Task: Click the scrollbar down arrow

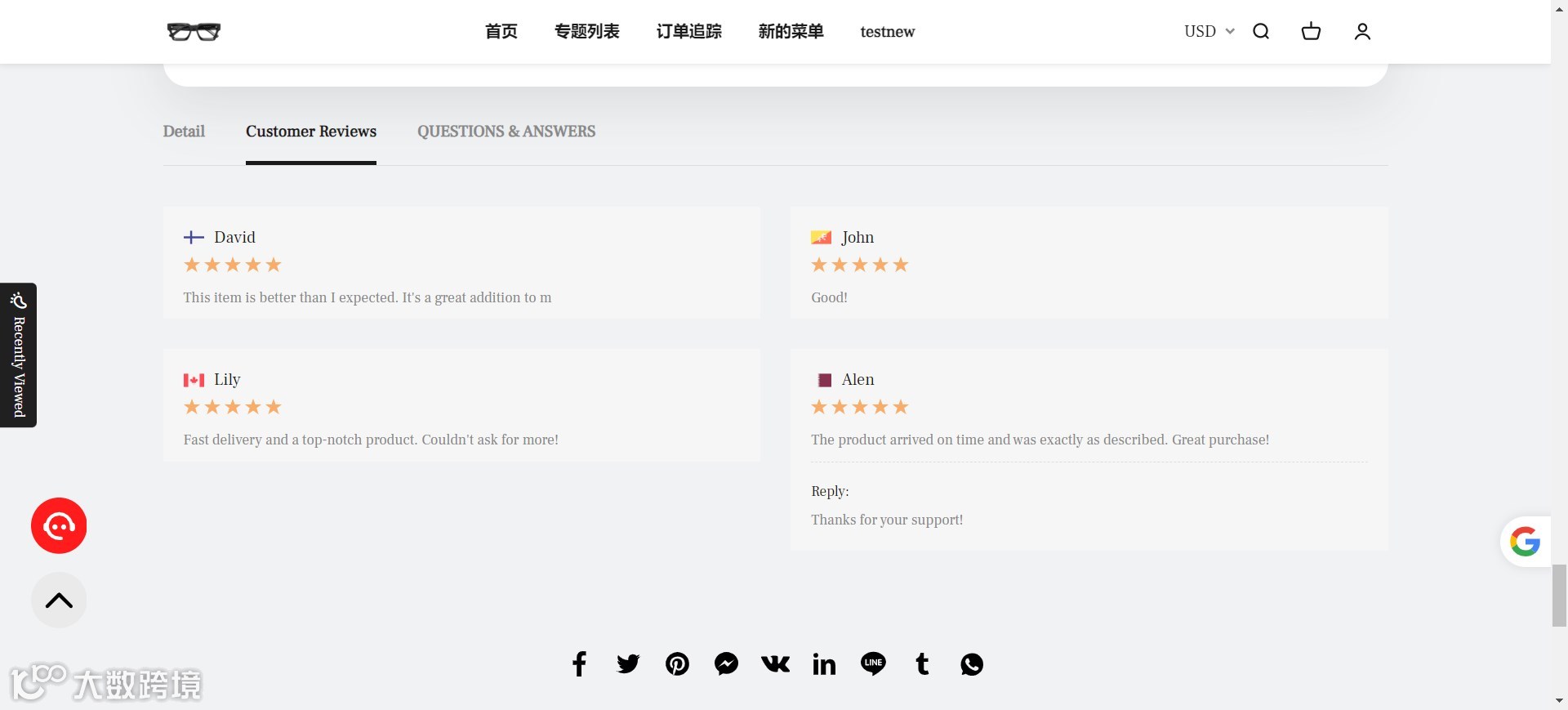Action: (1559, 701)
